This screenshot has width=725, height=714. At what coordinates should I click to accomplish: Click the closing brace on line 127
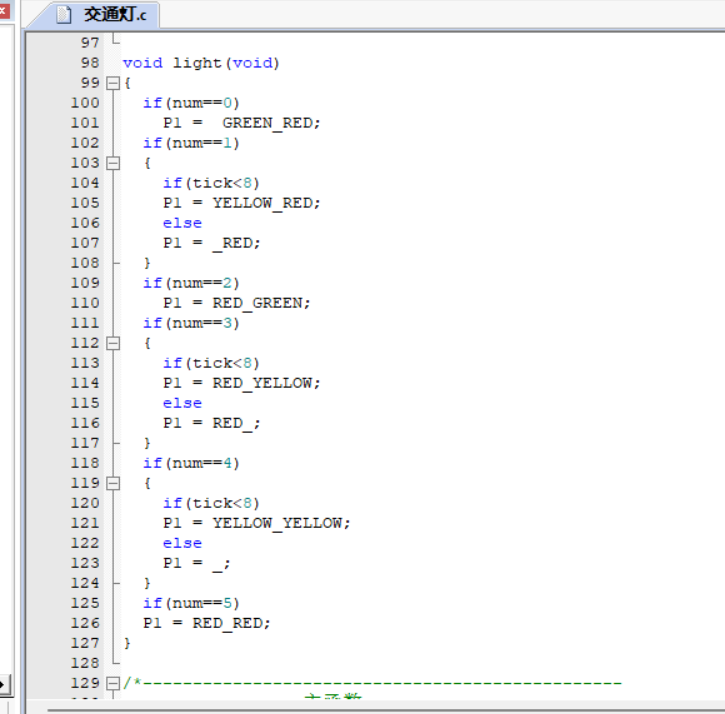pyautogui.click(x=127, y=643)
